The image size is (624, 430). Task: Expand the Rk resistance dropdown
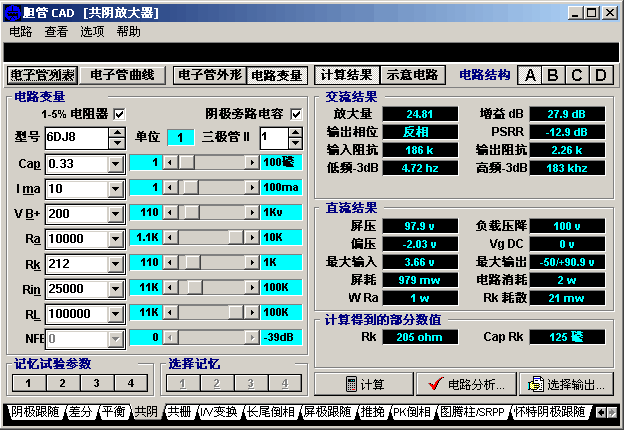click(x=116, y=264)
